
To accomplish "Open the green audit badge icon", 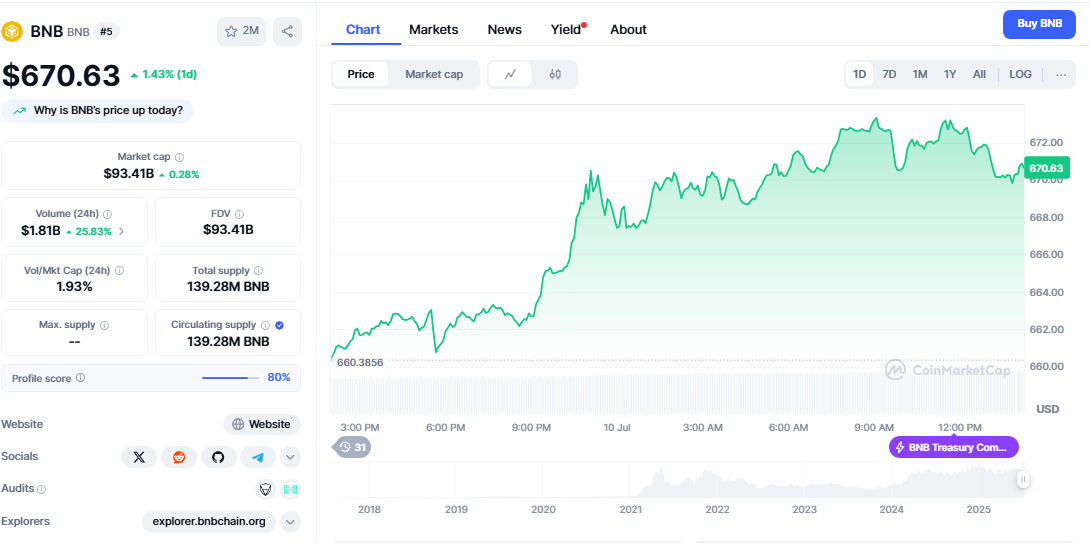I will tap(290, 489).
